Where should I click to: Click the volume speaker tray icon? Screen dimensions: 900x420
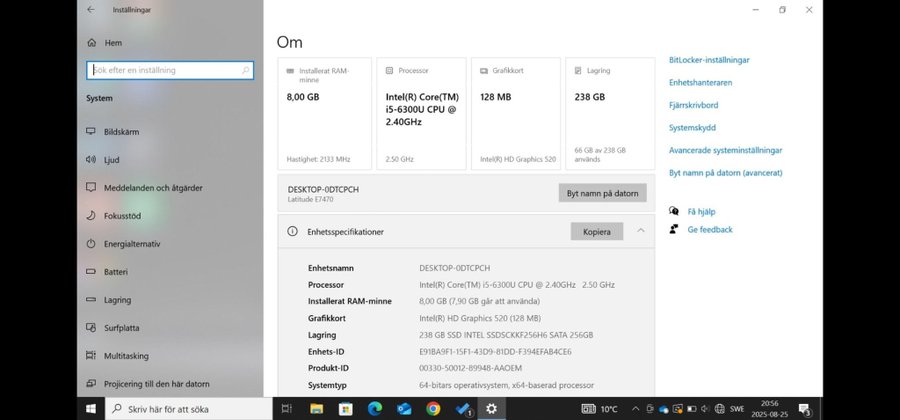[x=705, y=409]
